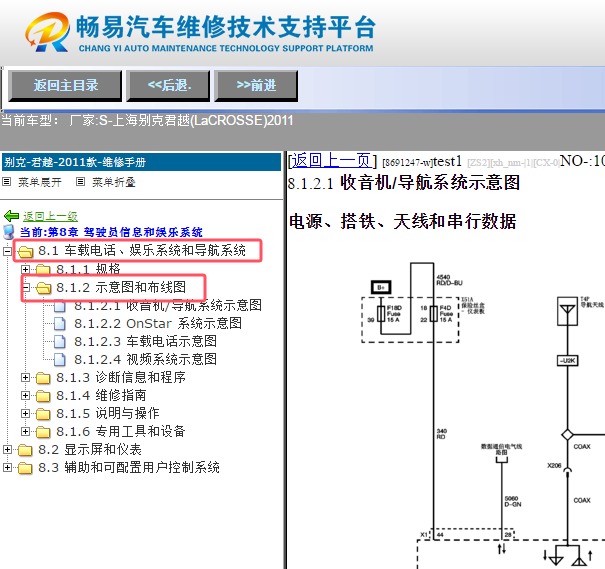The image size is (605, 569).
Task: Select 8.3 辅助和可配置用户控制系统 label
Action: tap(129, 468)
